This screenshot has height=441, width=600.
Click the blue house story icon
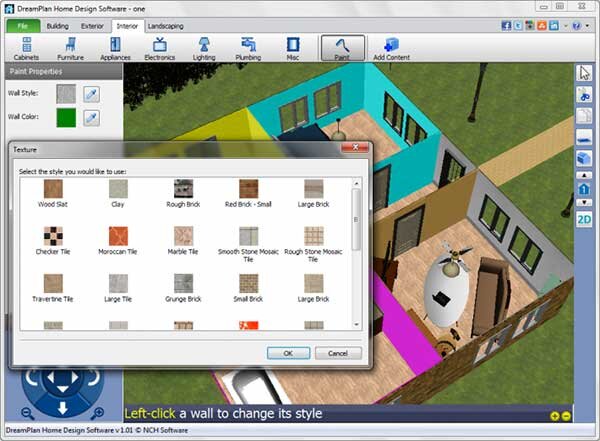[584, 189]
